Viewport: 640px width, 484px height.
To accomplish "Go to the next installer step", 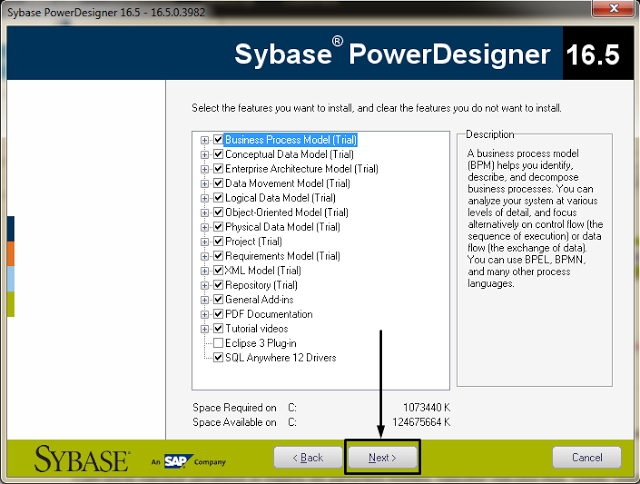I will [x=382, y=457].
